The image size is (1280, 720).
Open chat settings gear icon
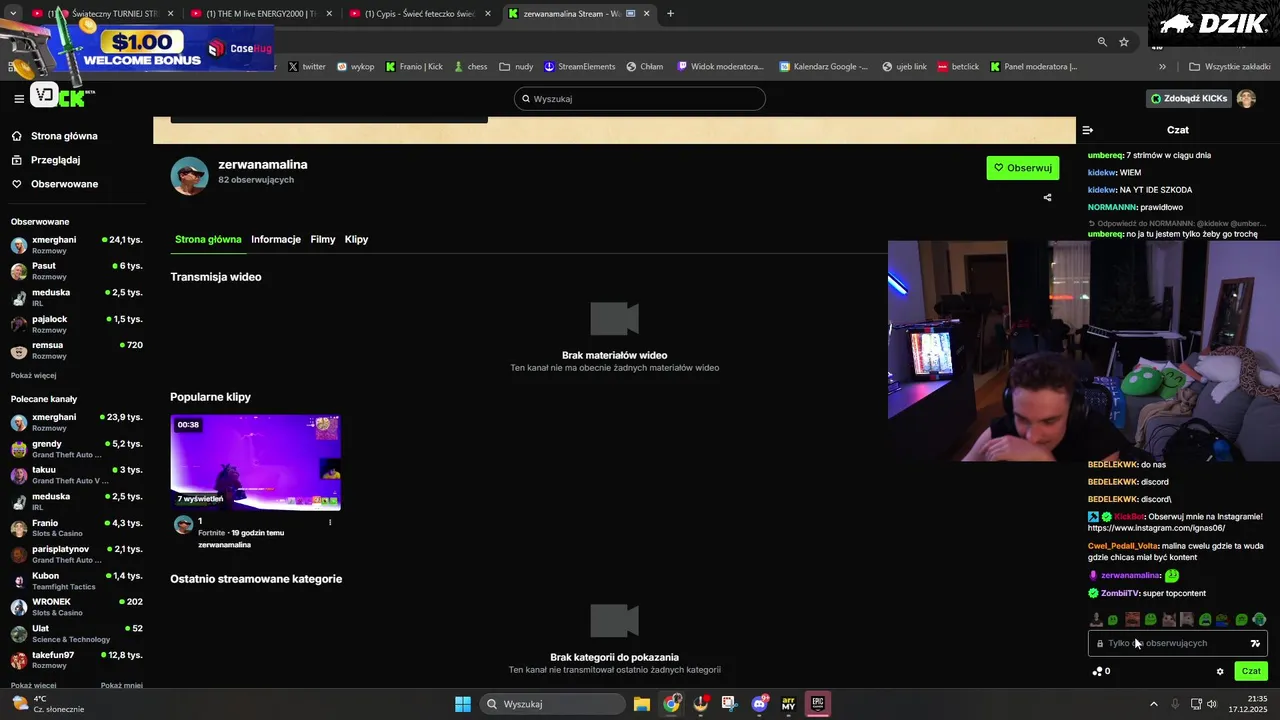[1220, 671]
